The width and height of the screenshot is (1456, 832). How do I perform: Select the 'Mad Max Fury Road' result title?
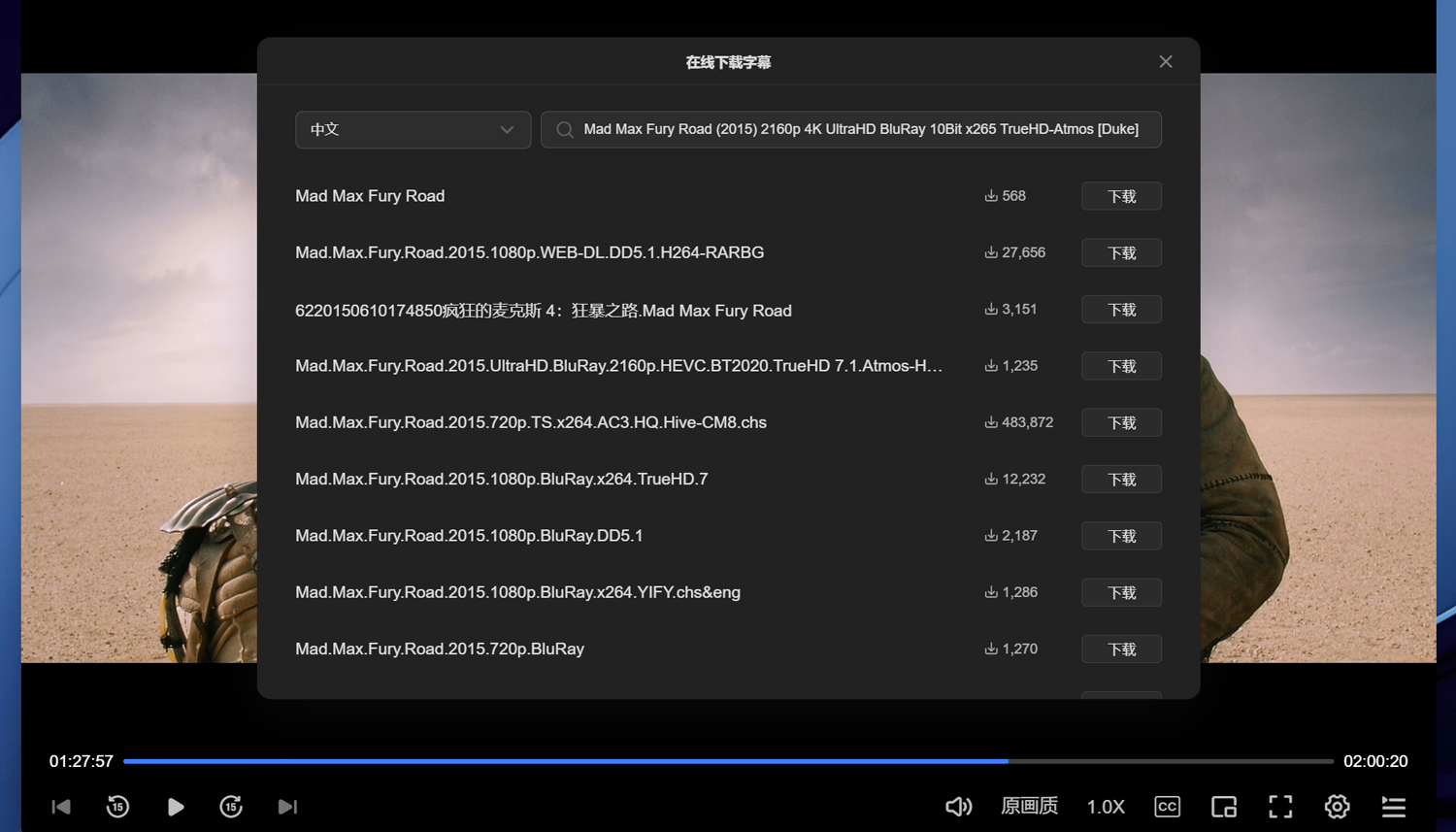[370, 196]
